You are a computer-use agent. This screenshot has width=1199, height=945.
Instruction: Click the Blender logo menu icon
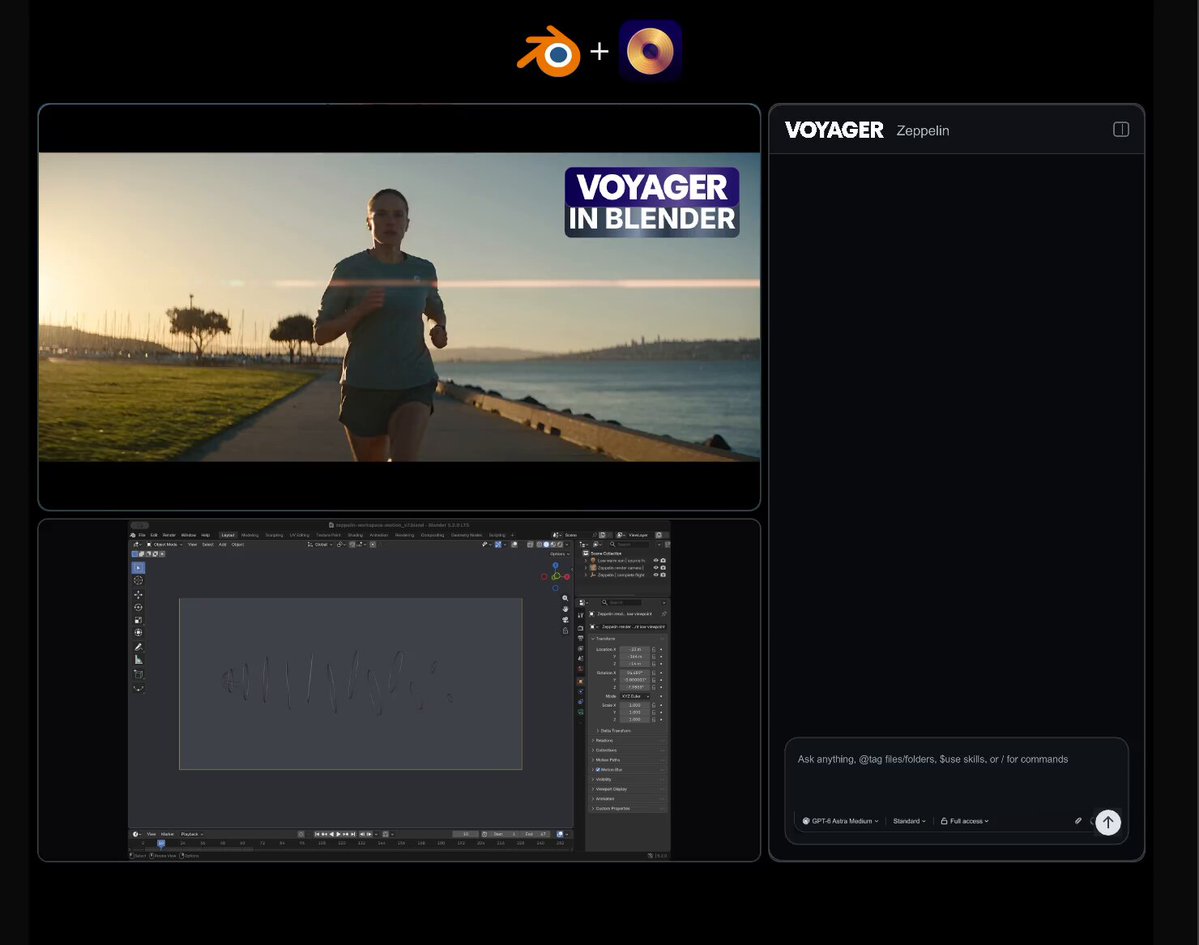coord(133,535)
